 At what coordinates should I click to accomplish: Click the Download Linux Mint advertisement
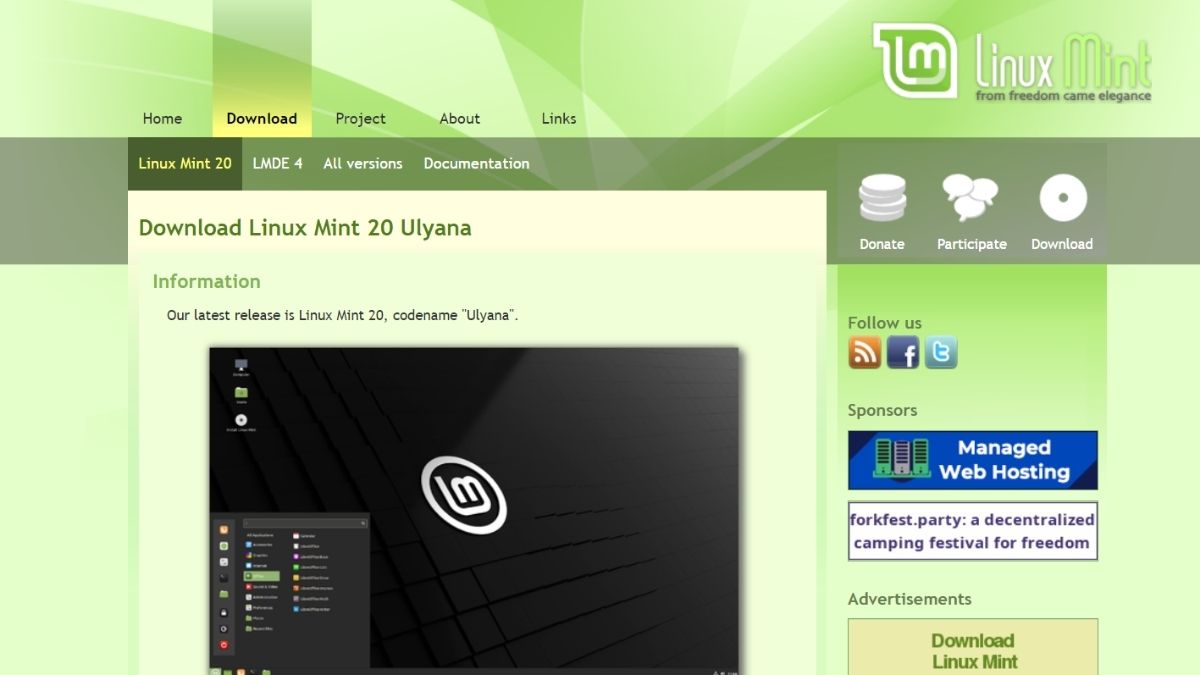pyautogui.click(x=973, y=650)
